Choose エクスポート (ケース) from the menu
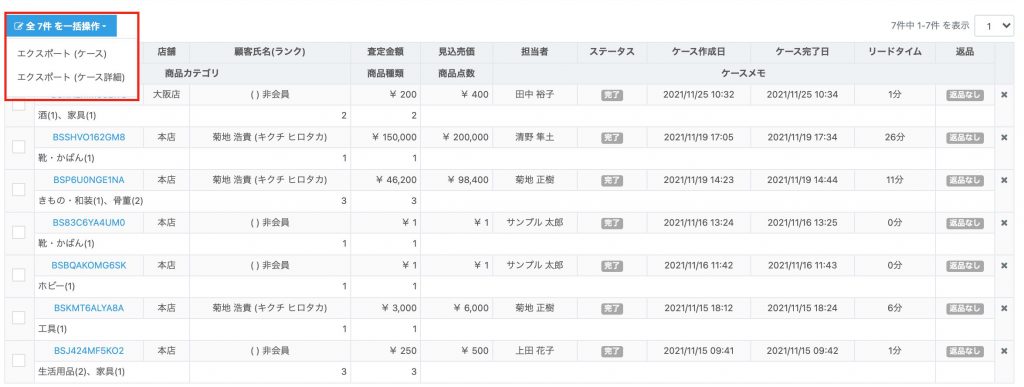 tap(62, 54)
